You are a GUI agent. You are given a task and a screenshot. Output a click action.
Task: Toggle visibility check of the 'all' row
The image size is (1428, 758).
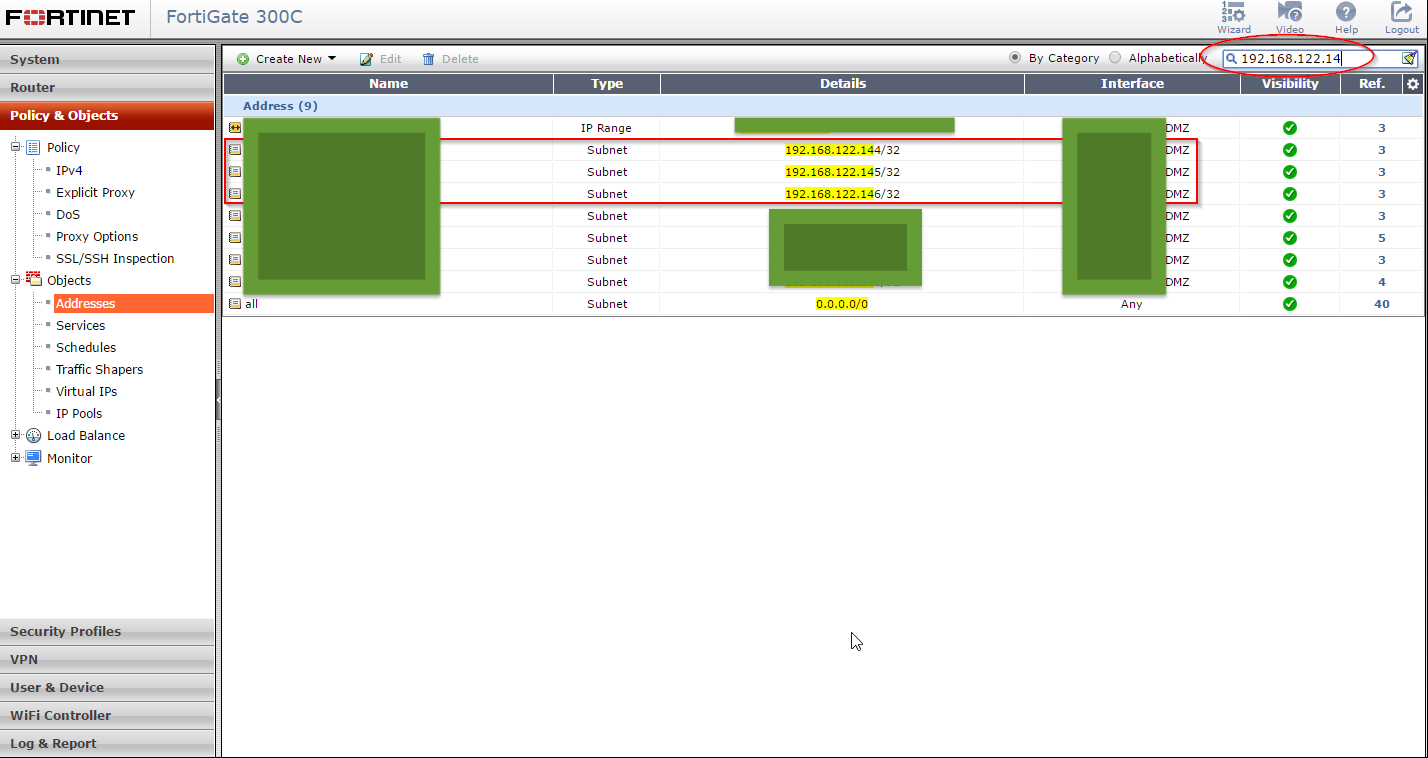point(1290,304)
